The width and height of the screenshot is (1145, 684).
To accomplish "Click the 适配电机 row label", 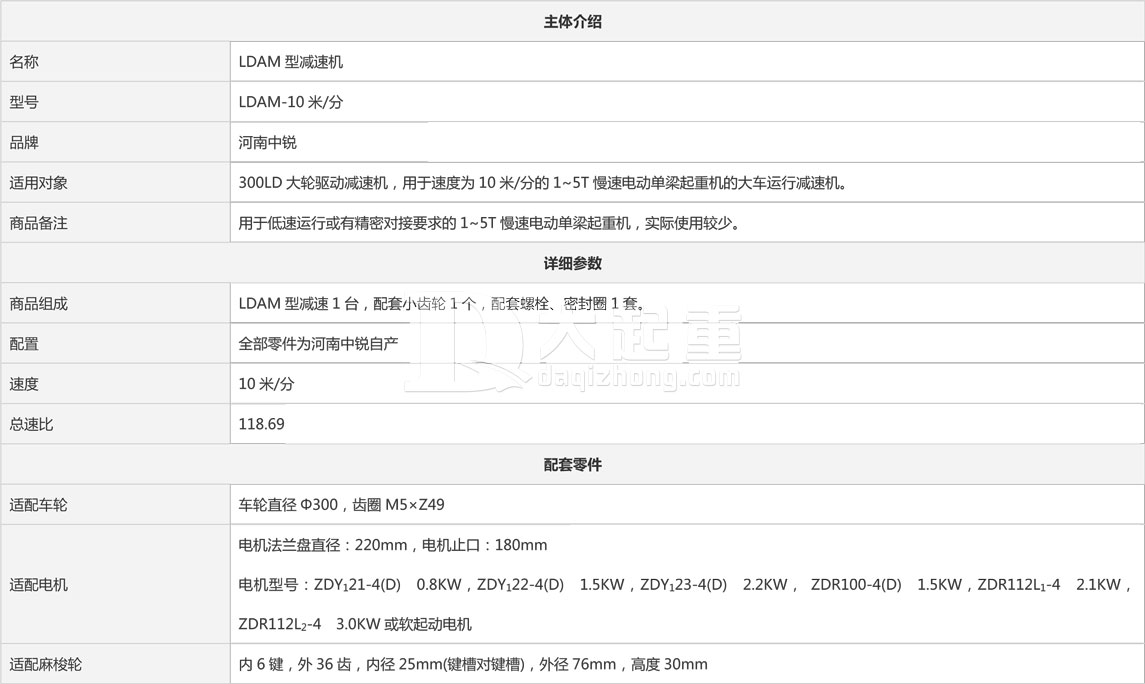I will [x=39, y=585].
